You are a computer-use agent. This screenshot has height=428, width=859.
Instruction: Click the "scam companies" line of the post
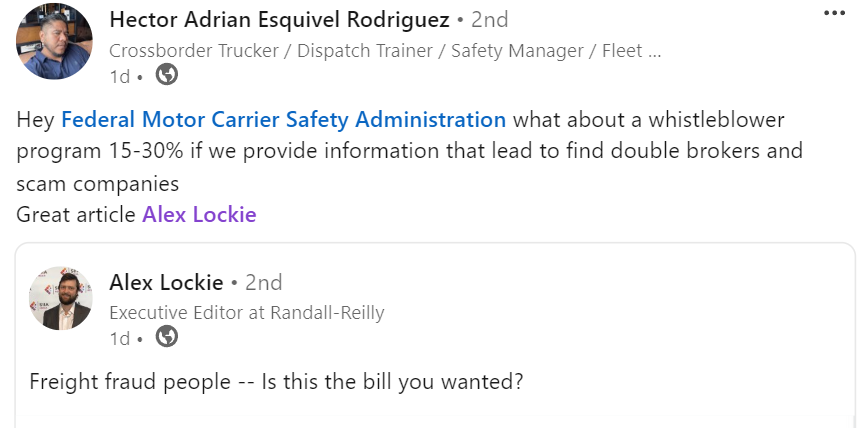[97, 184]
